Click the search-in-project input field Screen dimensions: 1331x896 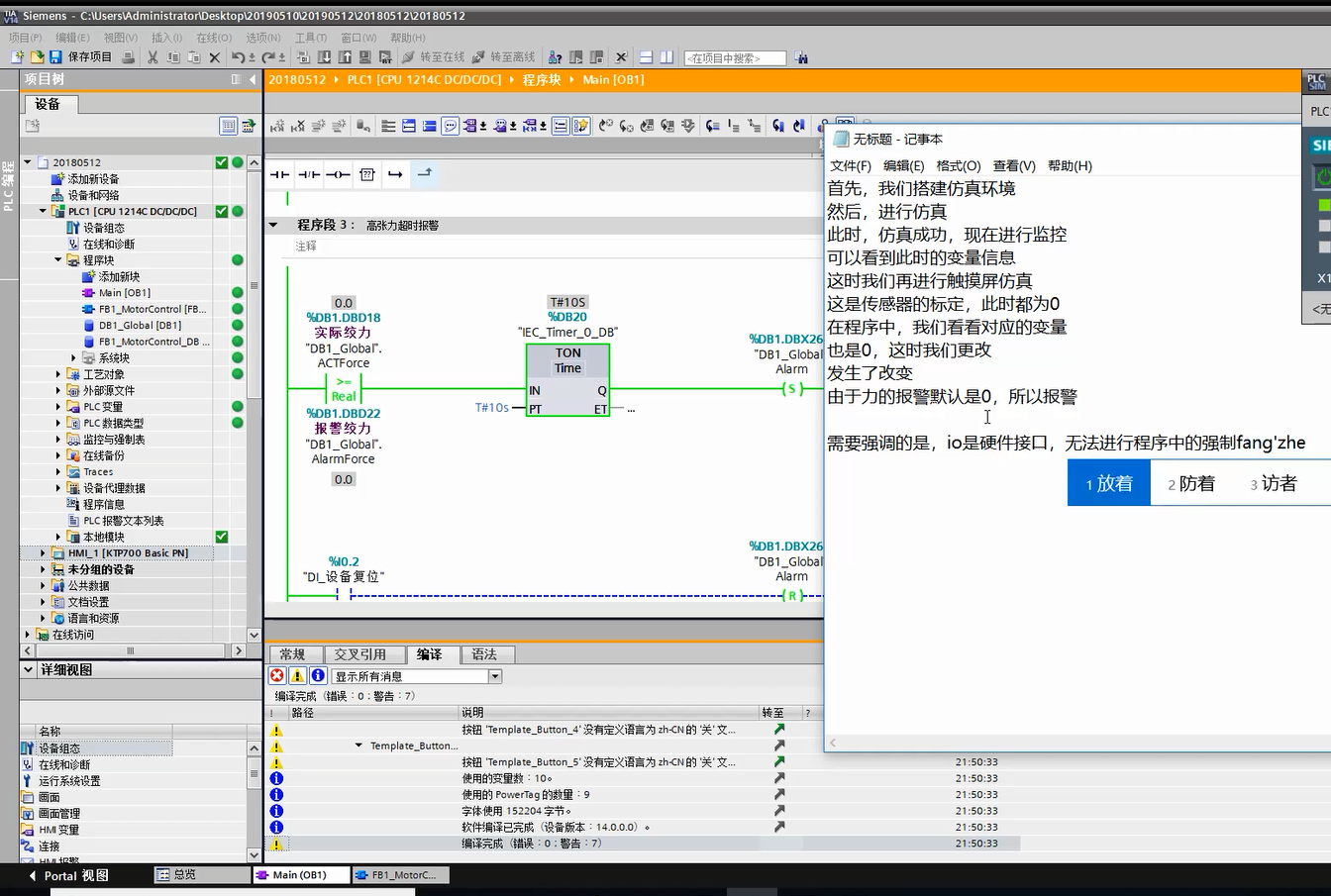(x=735, y=58)
